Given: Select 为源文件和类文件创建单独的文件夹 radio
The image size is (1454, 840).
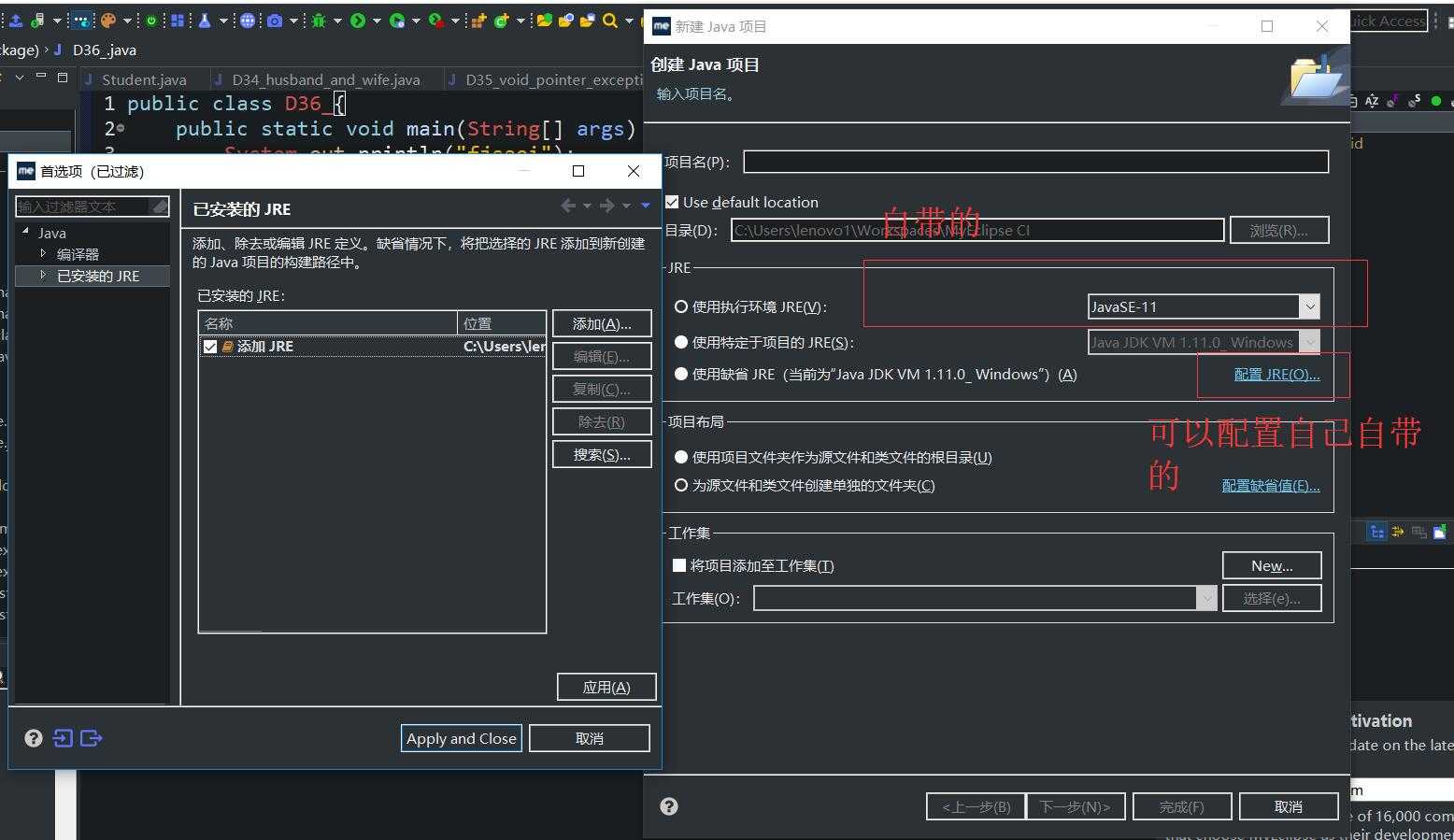Looking at the screenshot, I should click(x=681, y=485).
